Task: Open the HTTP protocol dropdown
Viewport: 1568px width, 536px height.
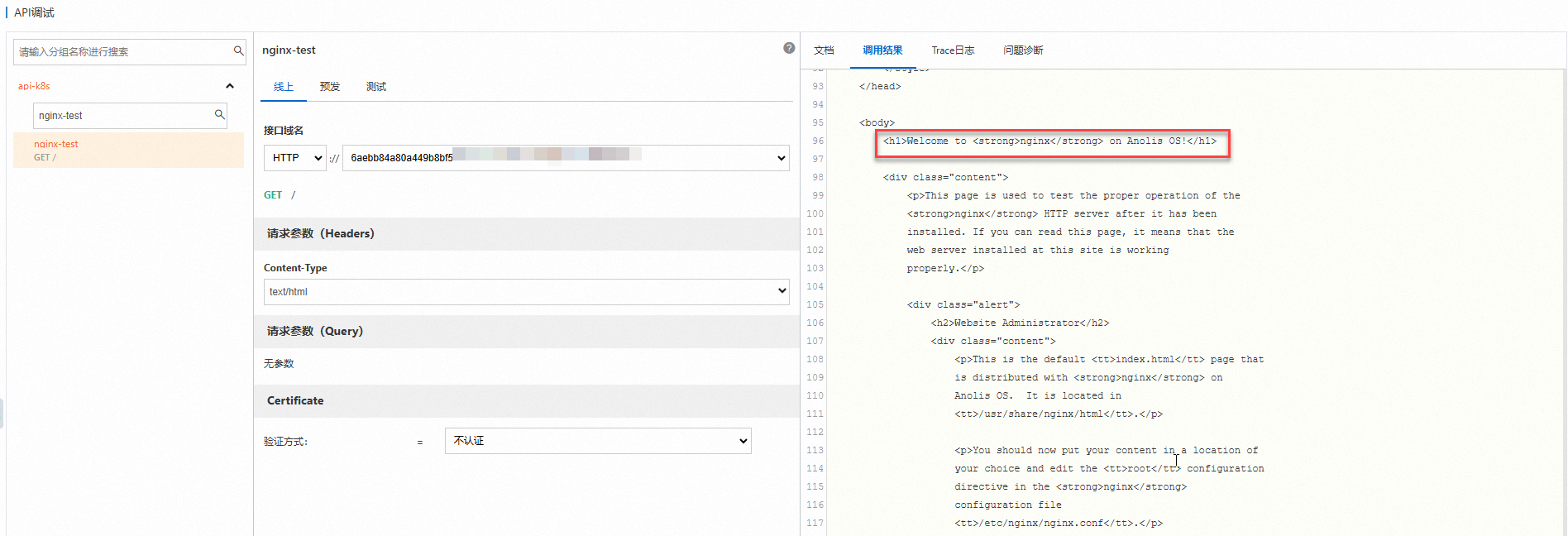Action: click(295, 158)
